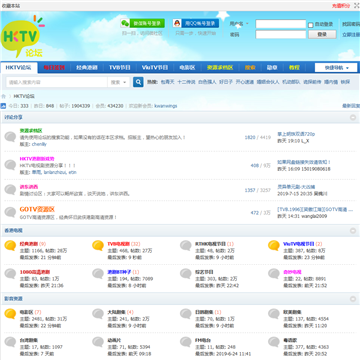Click the bubble icon beside 大陆剧集
The width and height of the screenshot is (360, 360).
98,314
